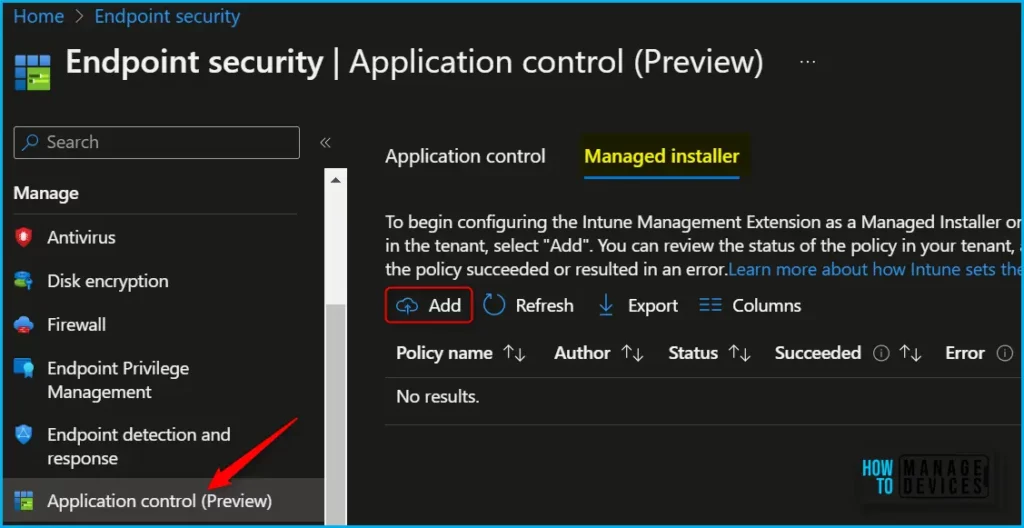Screen dimensions: 1024x528
Task: Click the Disk encryption icon
Action: (24, 281)
